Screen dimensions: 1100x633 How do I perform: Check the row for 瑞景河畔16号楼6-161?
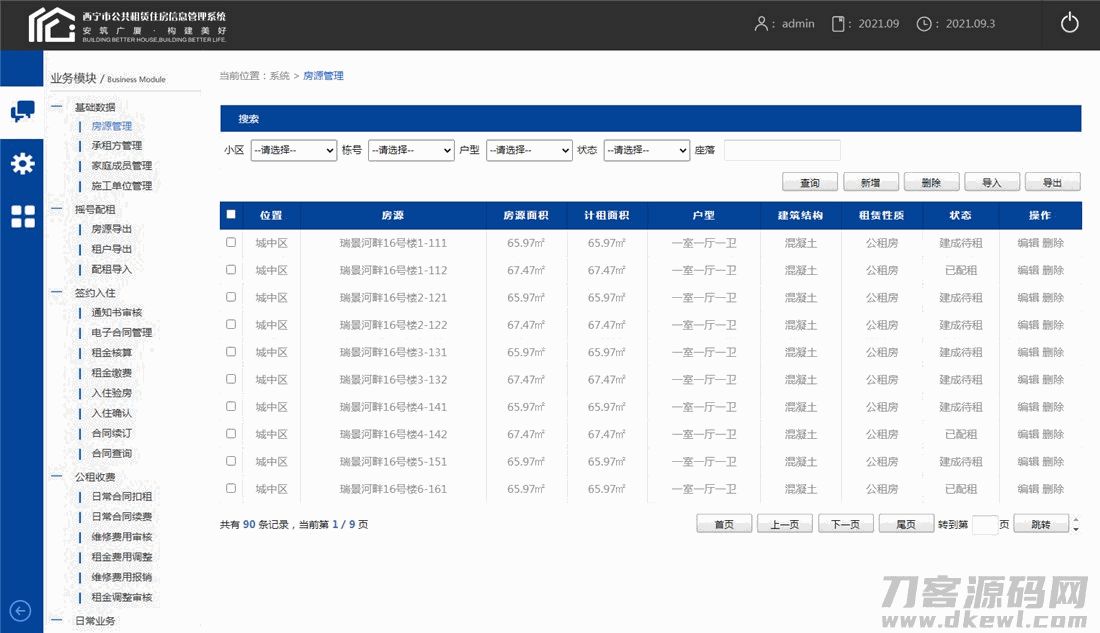(232, 488)
